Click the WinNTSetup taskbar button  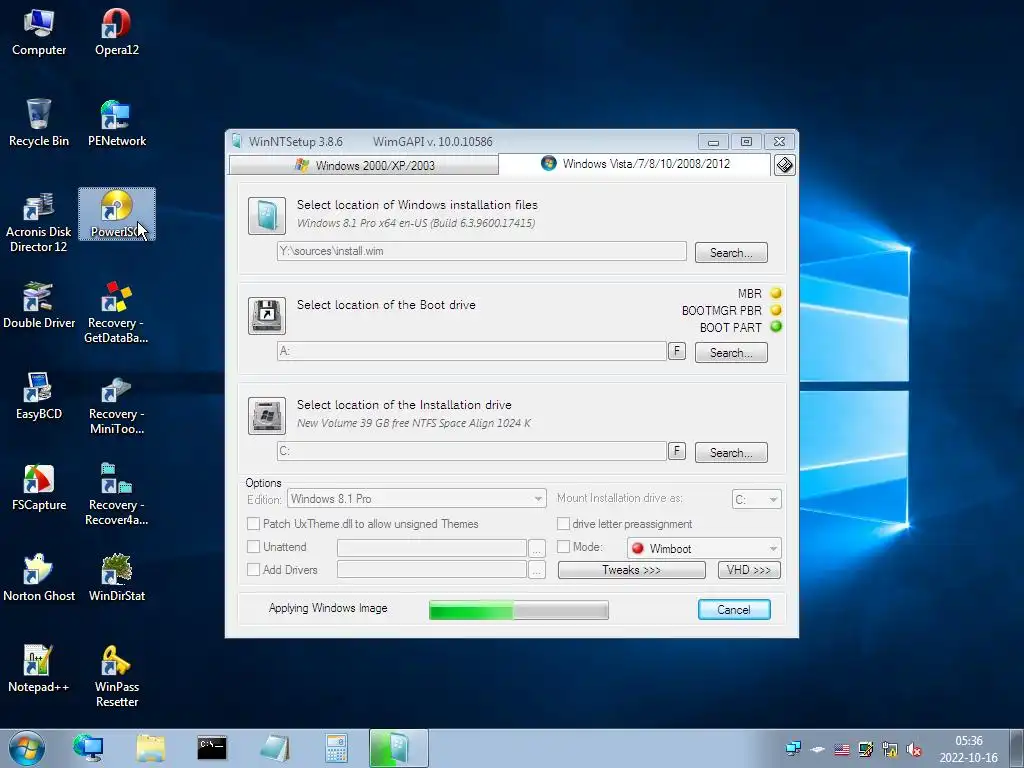point(398,748)
